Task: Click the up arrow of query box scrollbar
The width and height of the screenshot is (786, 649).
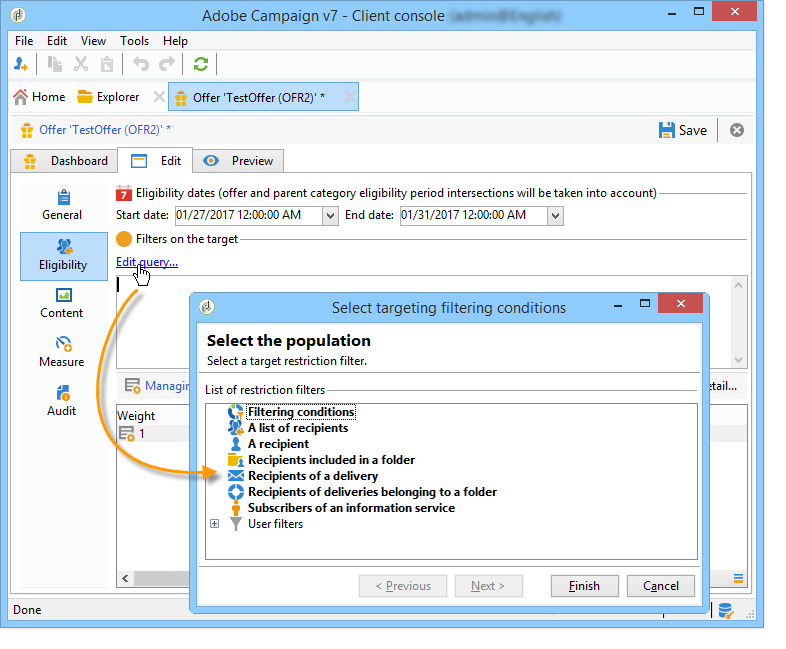Action: 738,285
